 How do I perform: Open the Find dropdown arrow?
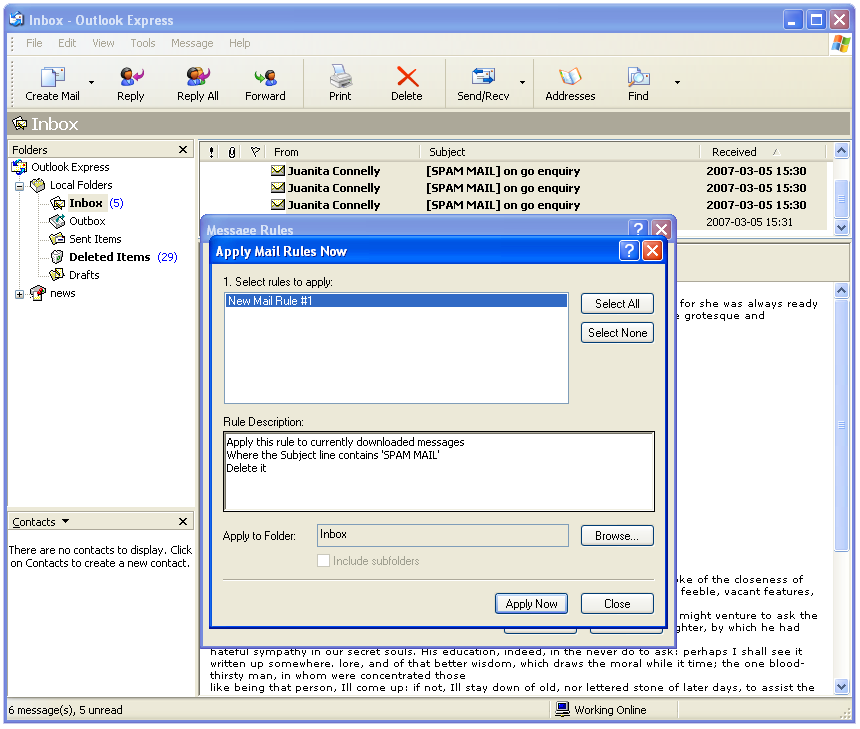pos(677,83)
